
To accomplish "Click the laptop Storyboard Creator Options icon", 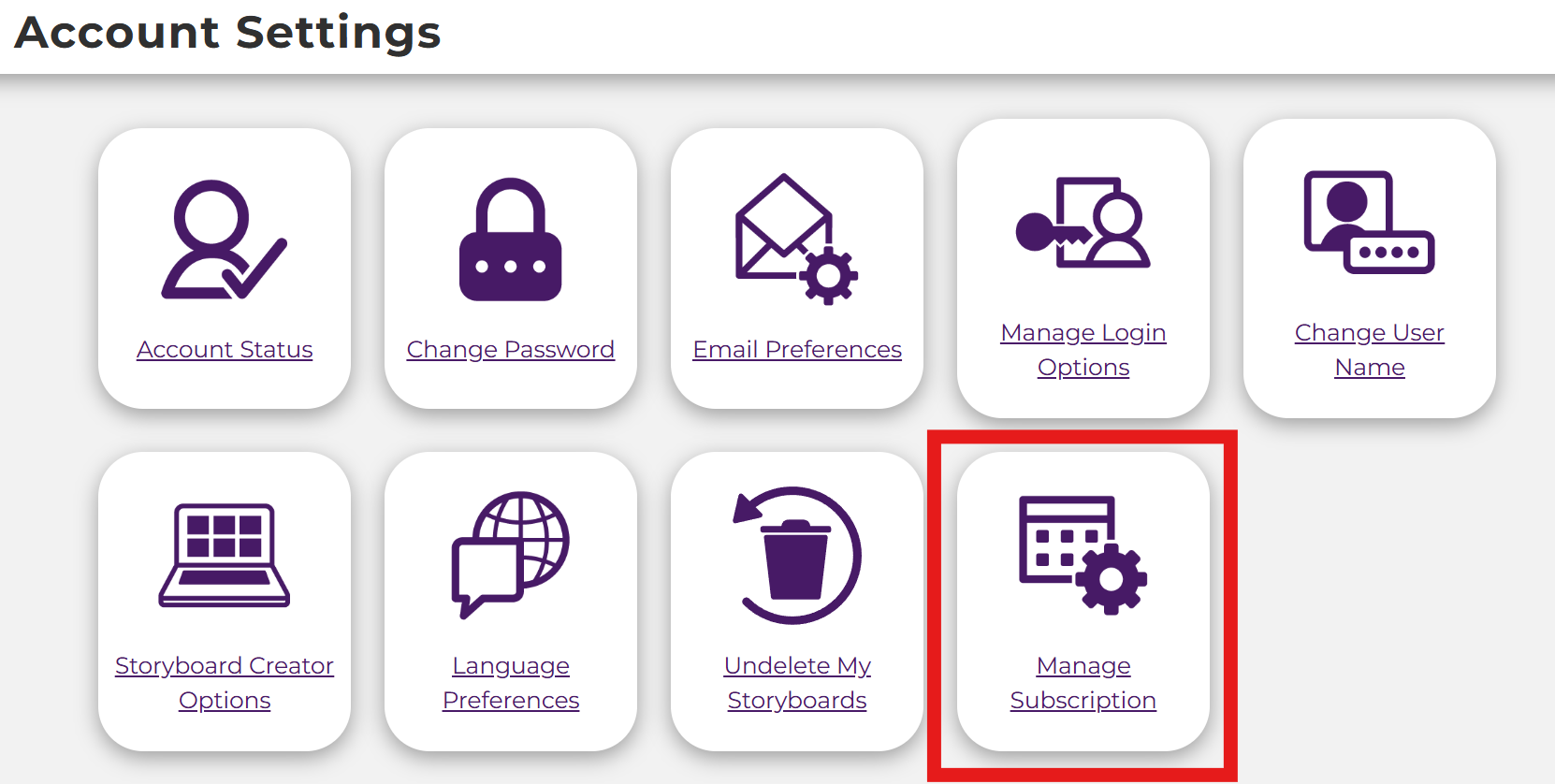I will [x=225, y=555].
